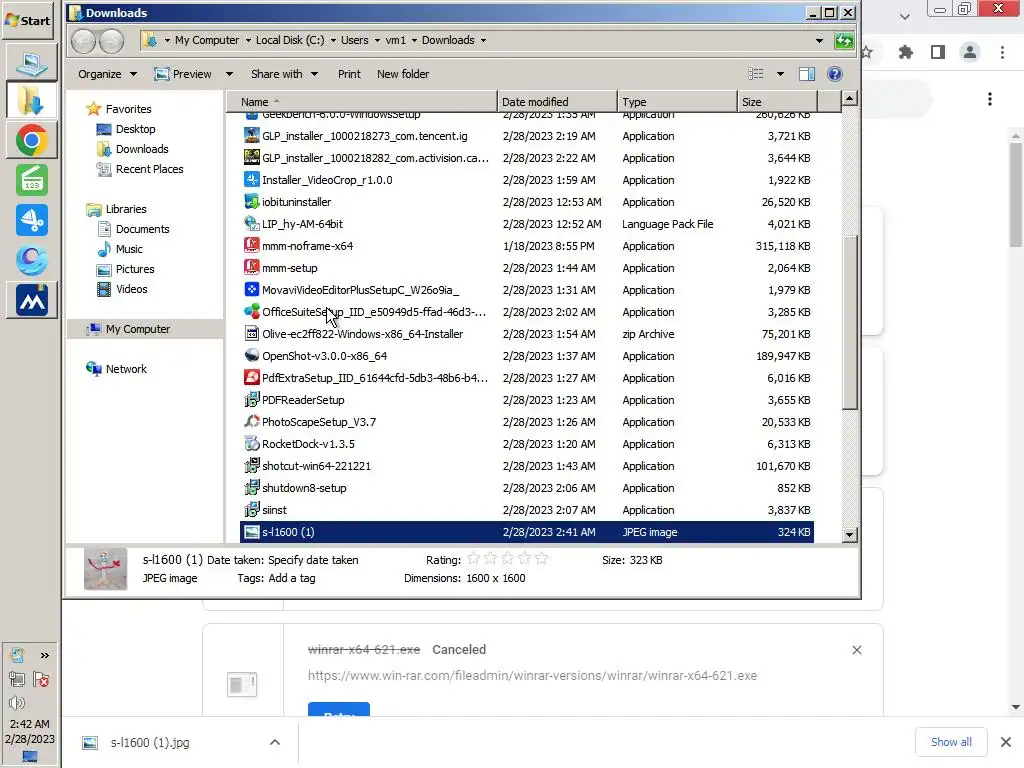Screen dimensions: 1024x768
Task: Click the s-l1600 (1) image thumbnail preview
Action: pos(105,569)
